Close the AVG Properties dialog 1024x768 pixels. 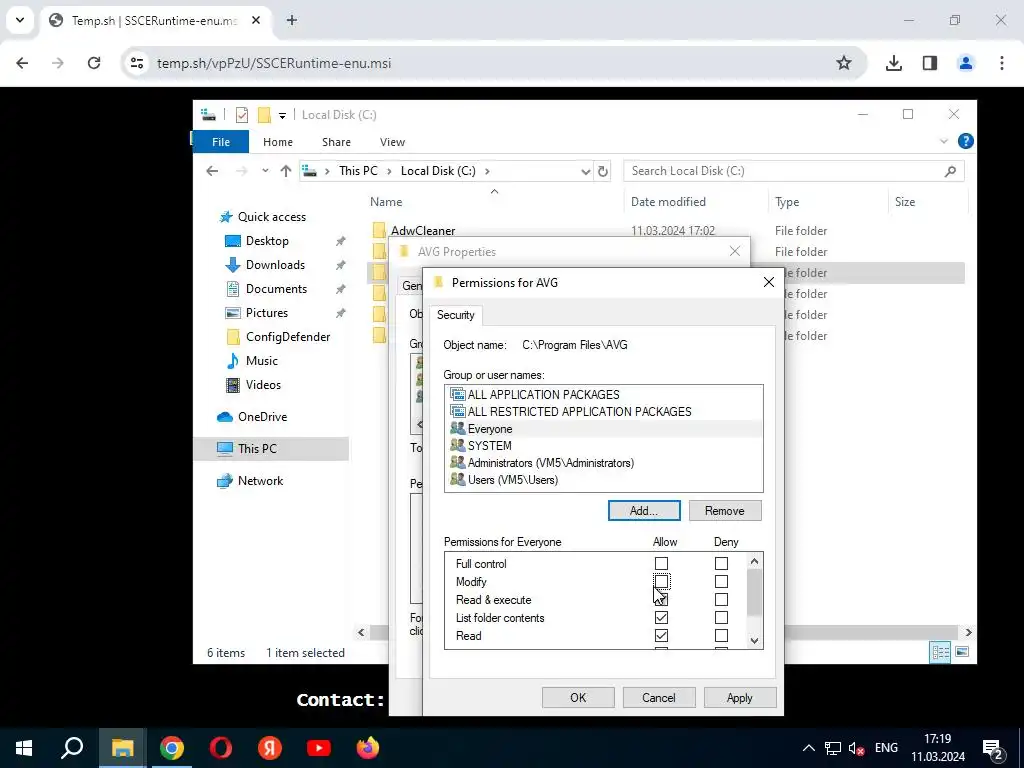pyautogui.click(x=735, y=251)
